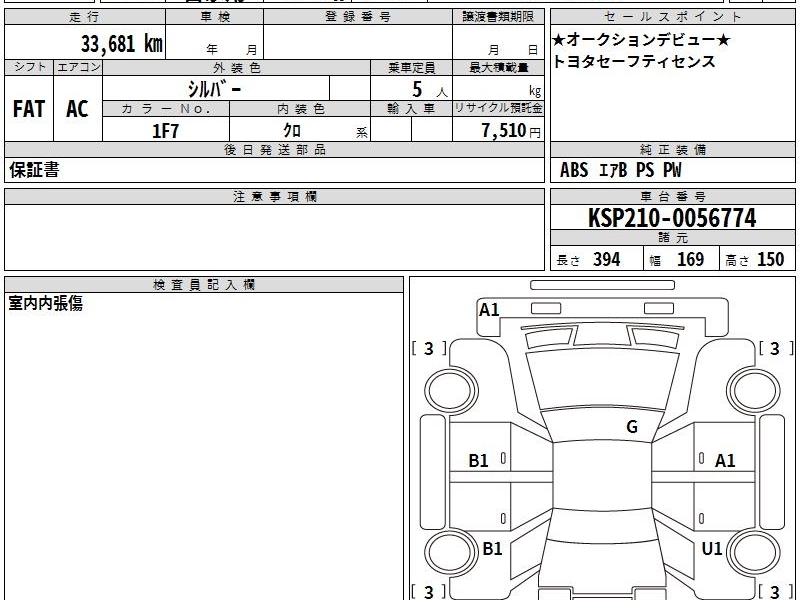Viewport: 800px width, 600px height.
Task: Select chassis number KSP210-0056774
Action: (672, 218)
